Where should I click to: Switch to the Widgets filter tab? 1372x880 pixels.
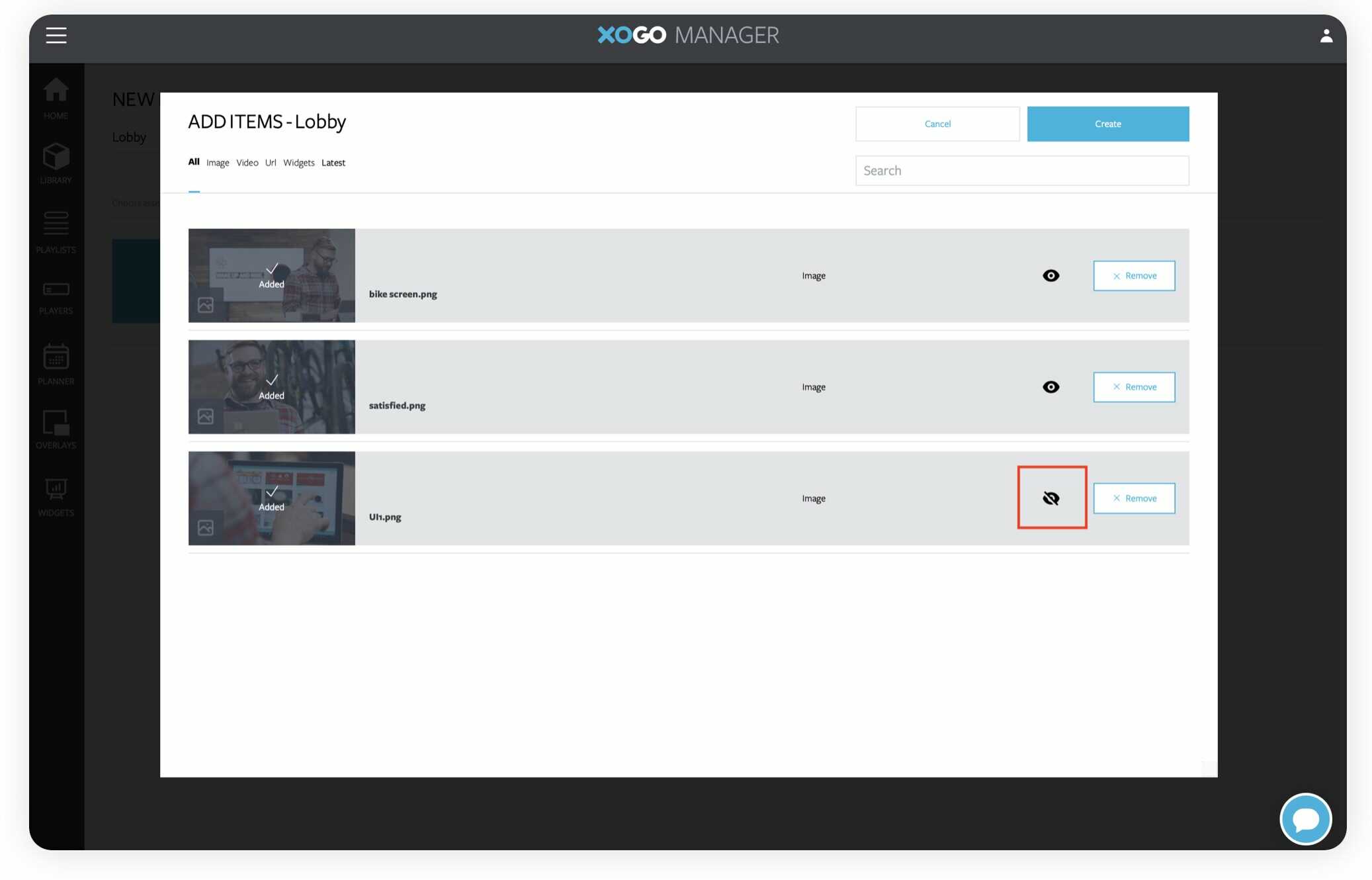coord(298,163)
